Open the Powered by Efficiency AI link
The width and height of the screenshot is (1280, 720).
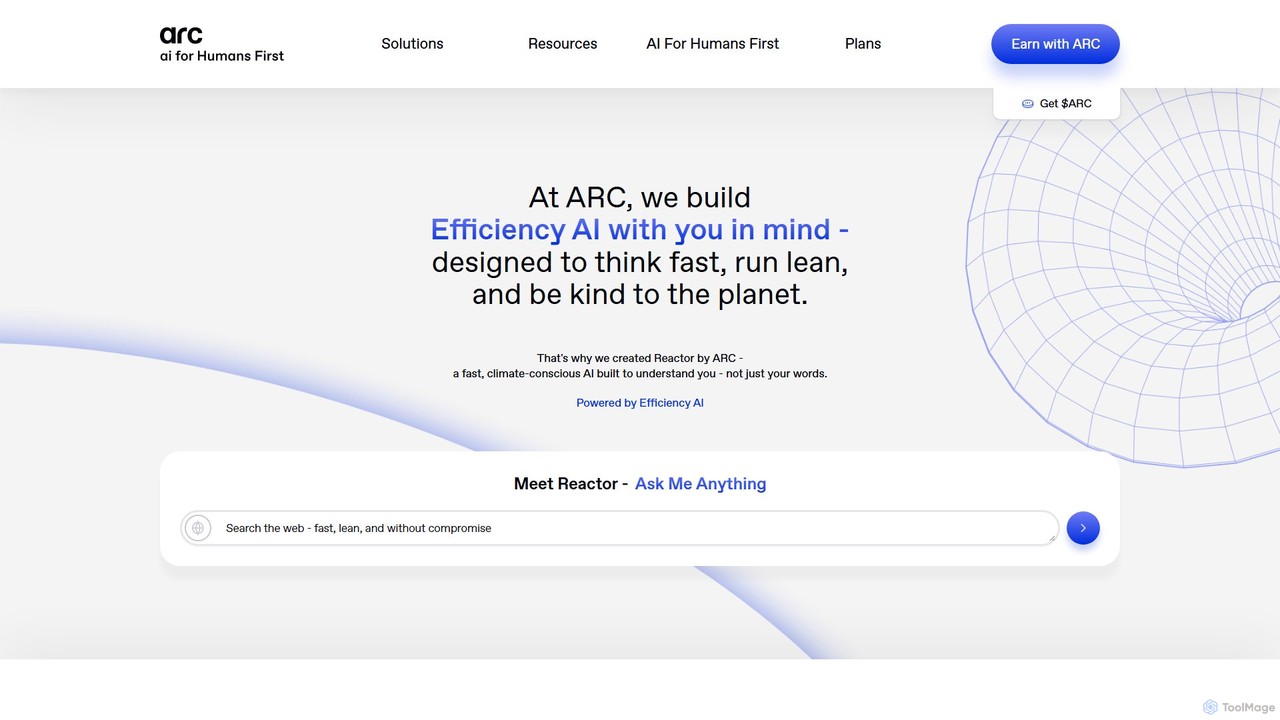pos(640,403)
